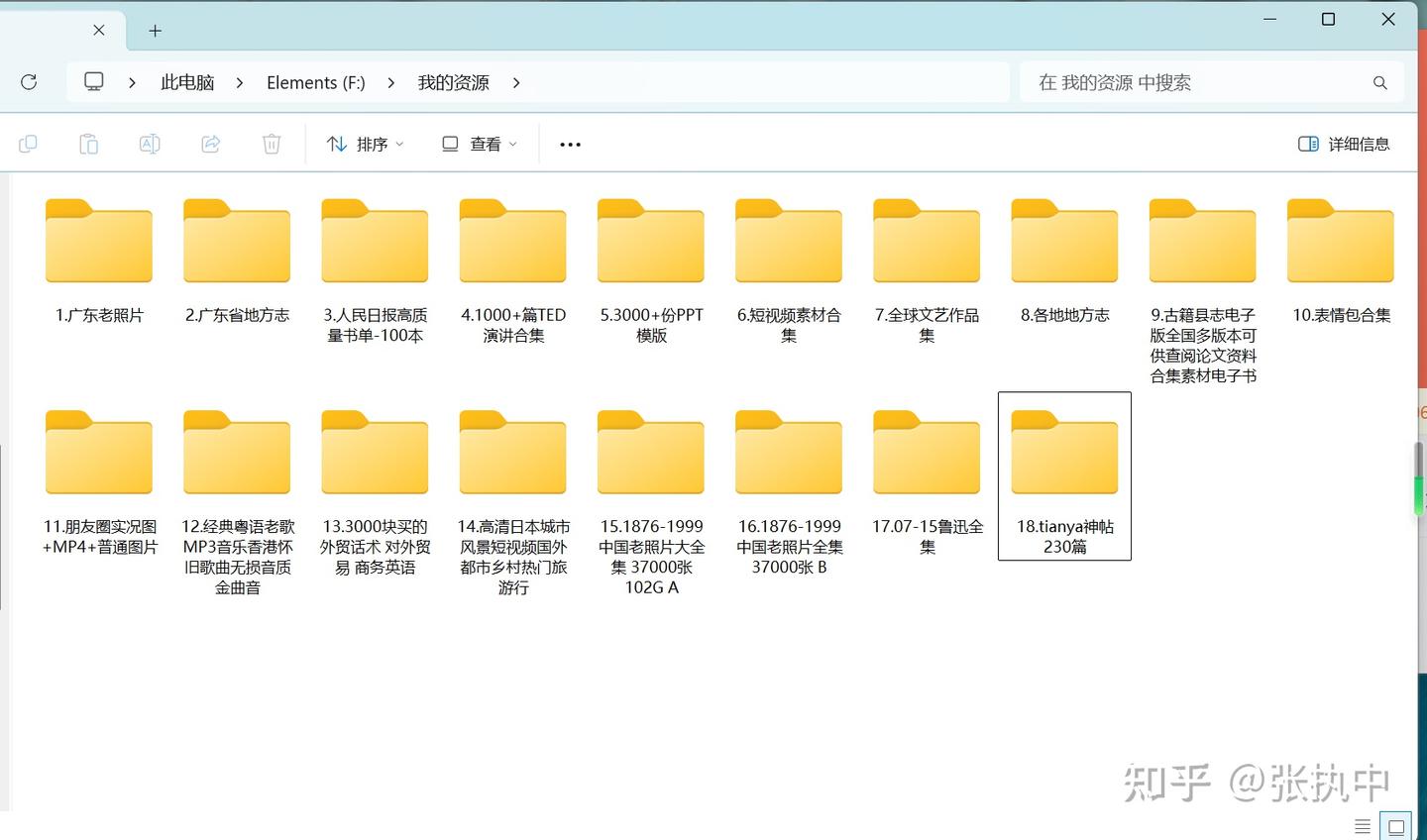Close the current tab
The image size is (1427, 840).
tap(99, 30)
